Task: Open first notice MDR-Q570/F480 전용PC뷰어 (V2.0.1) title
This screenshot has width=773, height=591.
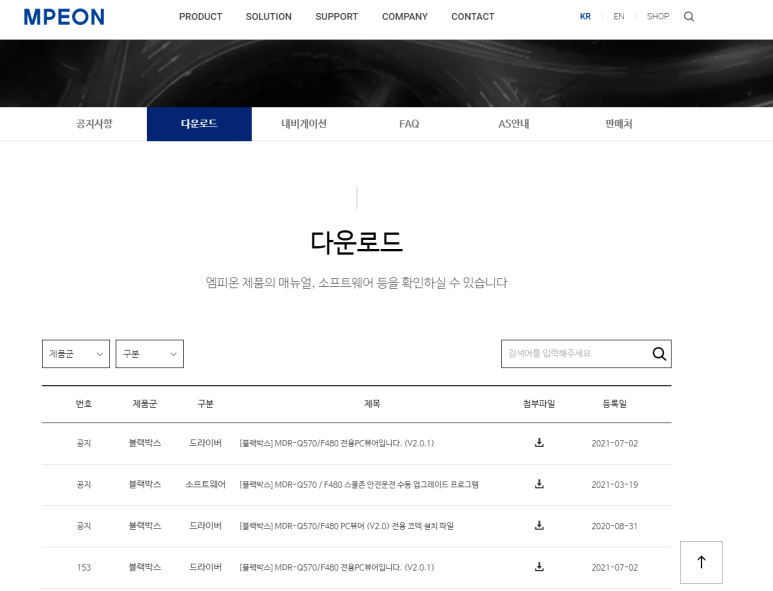Action: tap(337, 443)
